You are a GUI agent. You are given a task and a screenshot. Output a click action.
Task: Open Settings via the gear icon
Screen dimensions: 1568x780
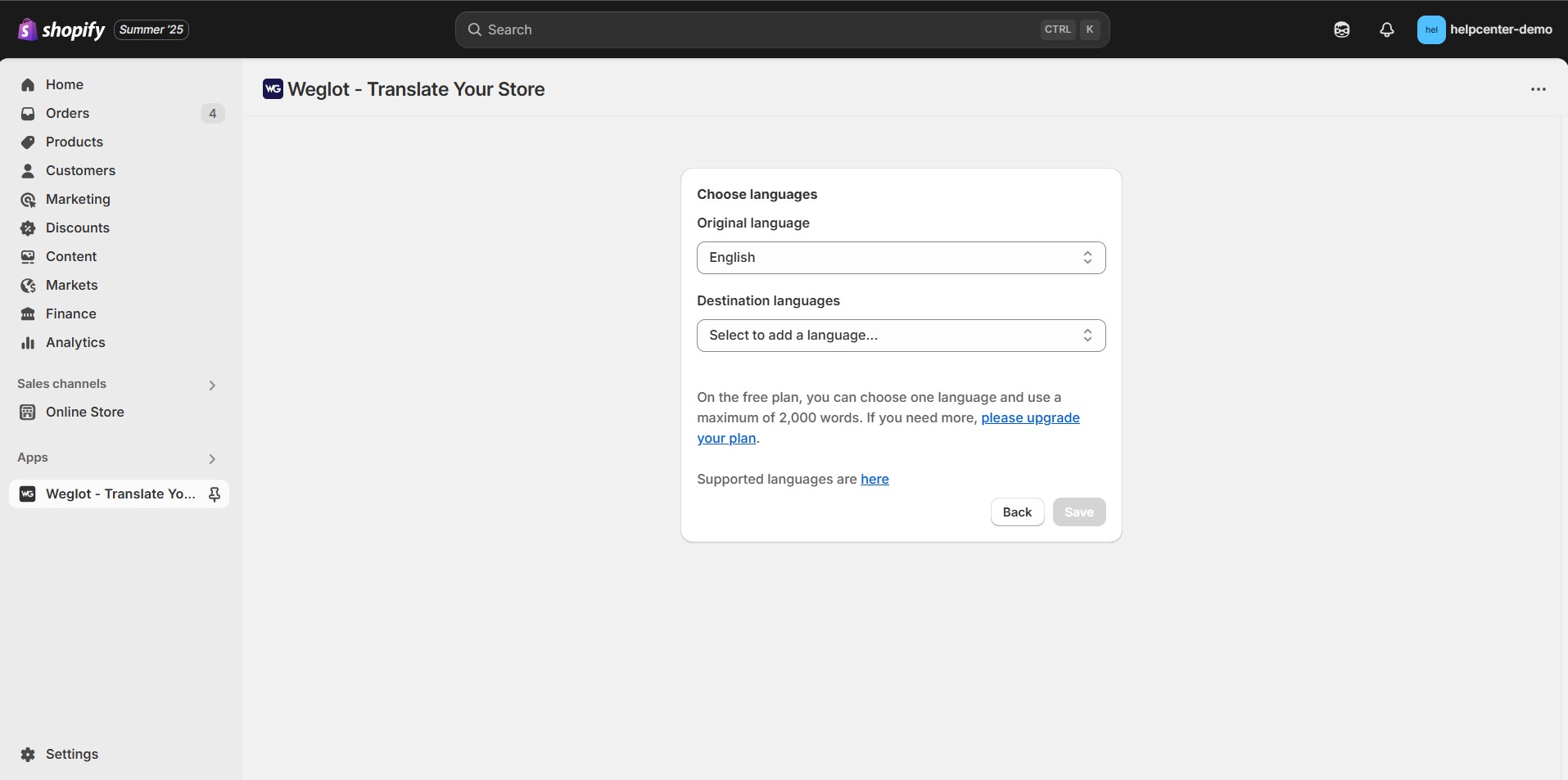tap(28, 754)
